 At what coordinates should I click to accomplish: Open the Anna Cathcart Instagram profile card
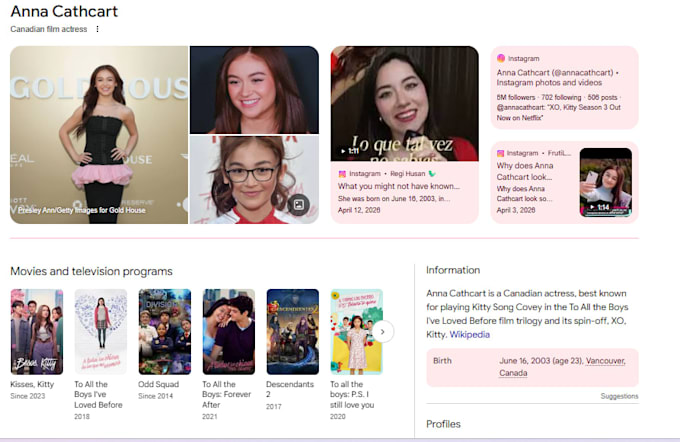point(564,88)
